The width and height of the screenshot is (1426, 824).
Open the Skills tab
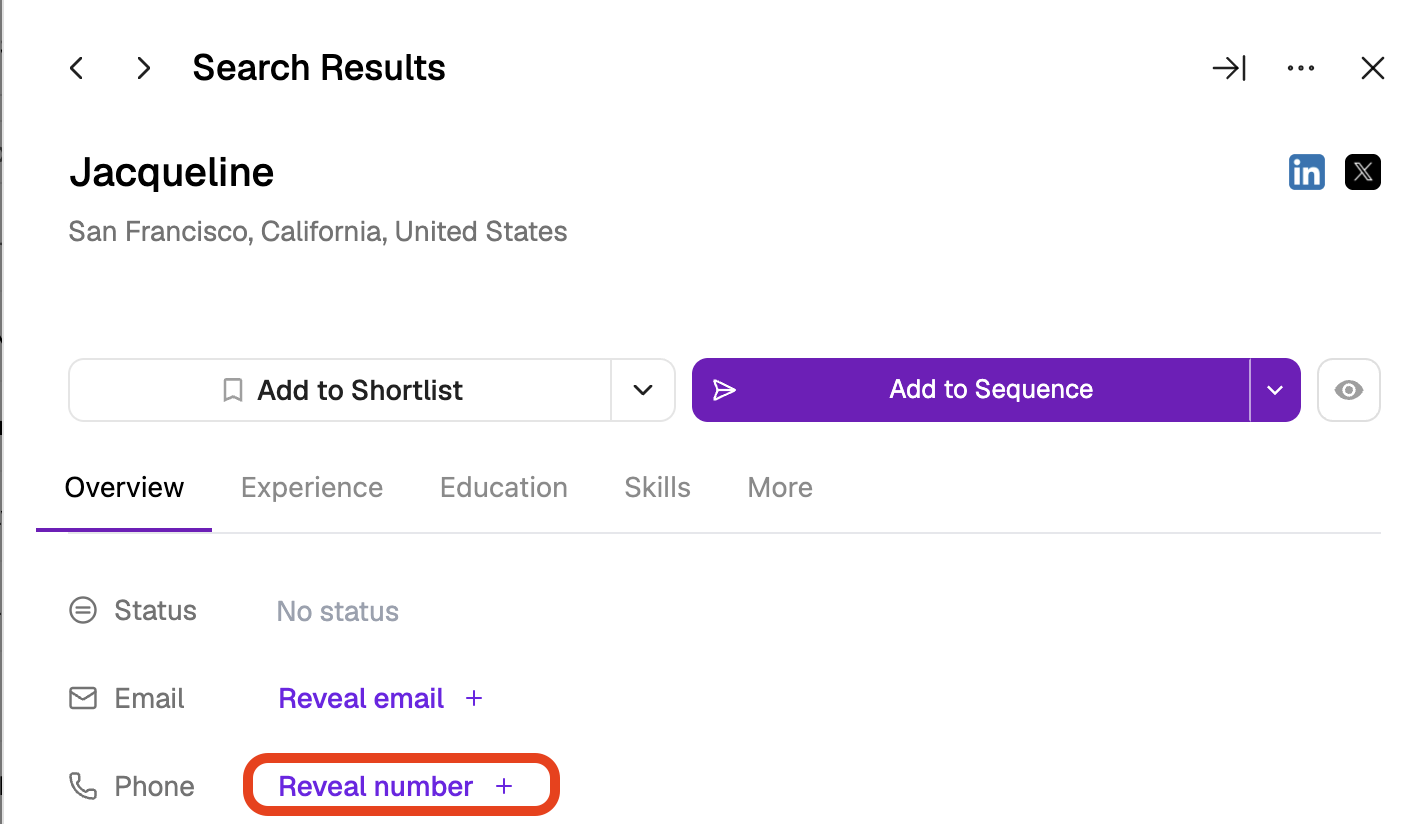pyautogui.click(x=657, y=488)
